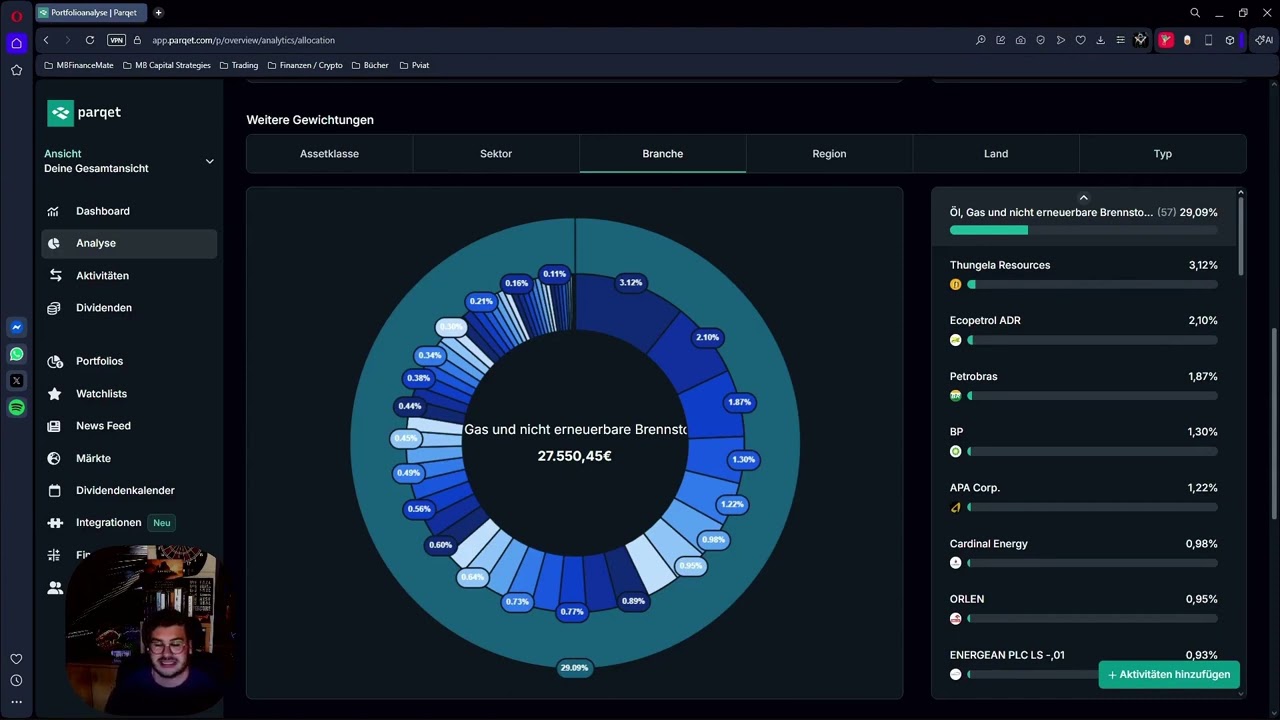
Task: Select the Portfolioanalyse | Parqet browser tab
Action: pos(92,13)
